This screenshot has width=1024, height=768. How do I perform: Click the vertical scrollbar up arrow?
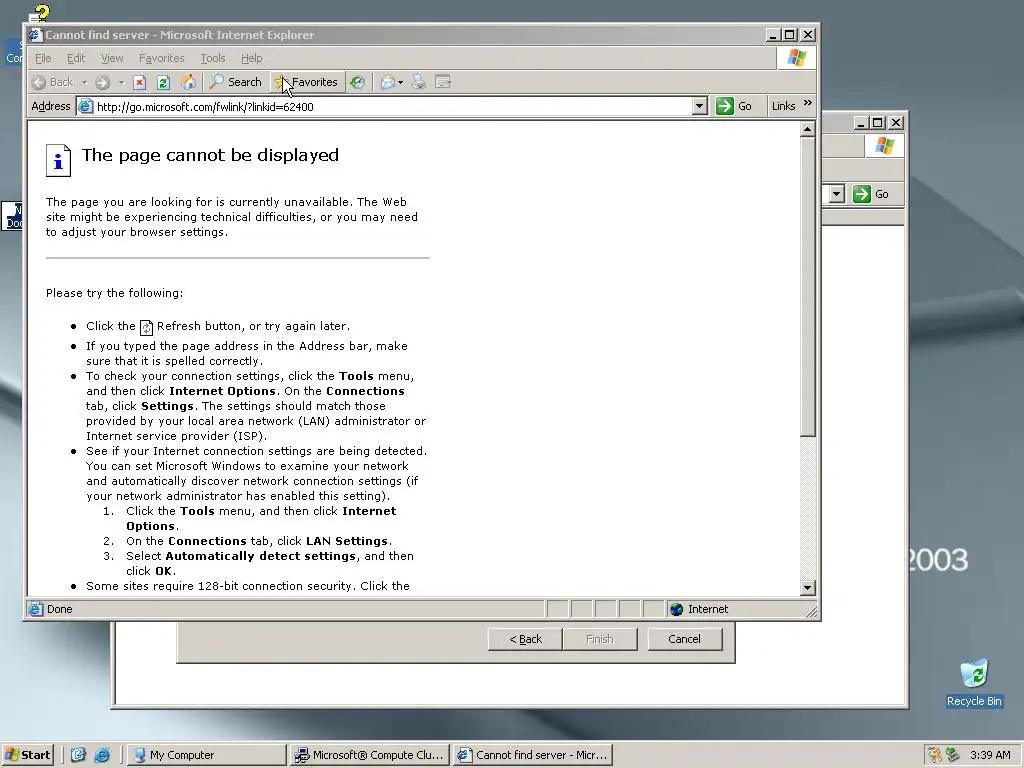807,129
